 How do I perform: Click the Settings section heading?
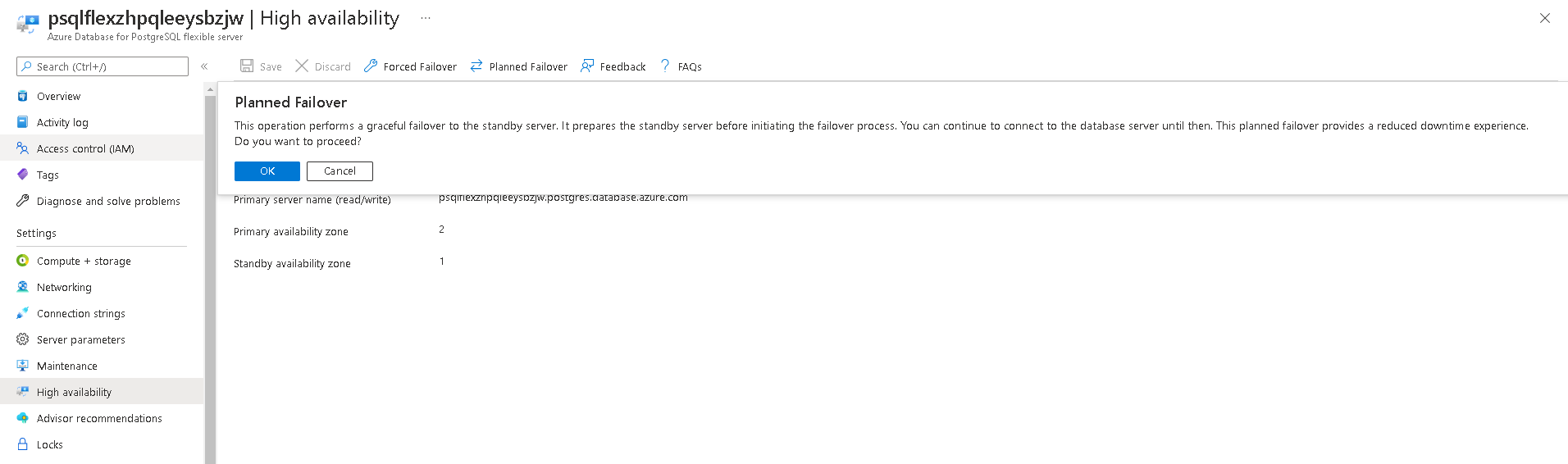click(36, 234)
